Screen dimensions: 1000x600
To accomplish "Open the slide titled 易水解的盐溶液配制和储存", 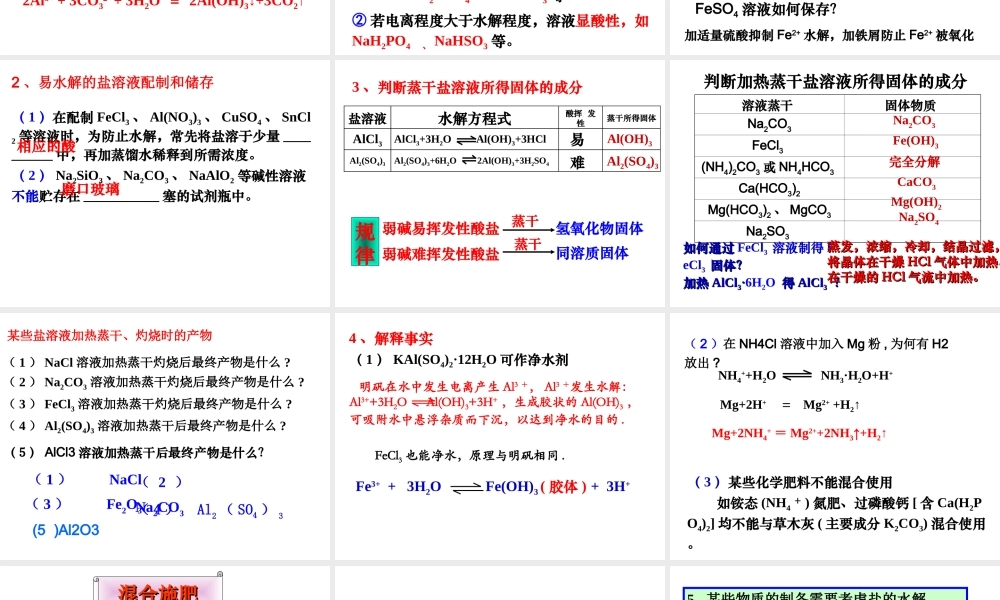I will [165, 183].
